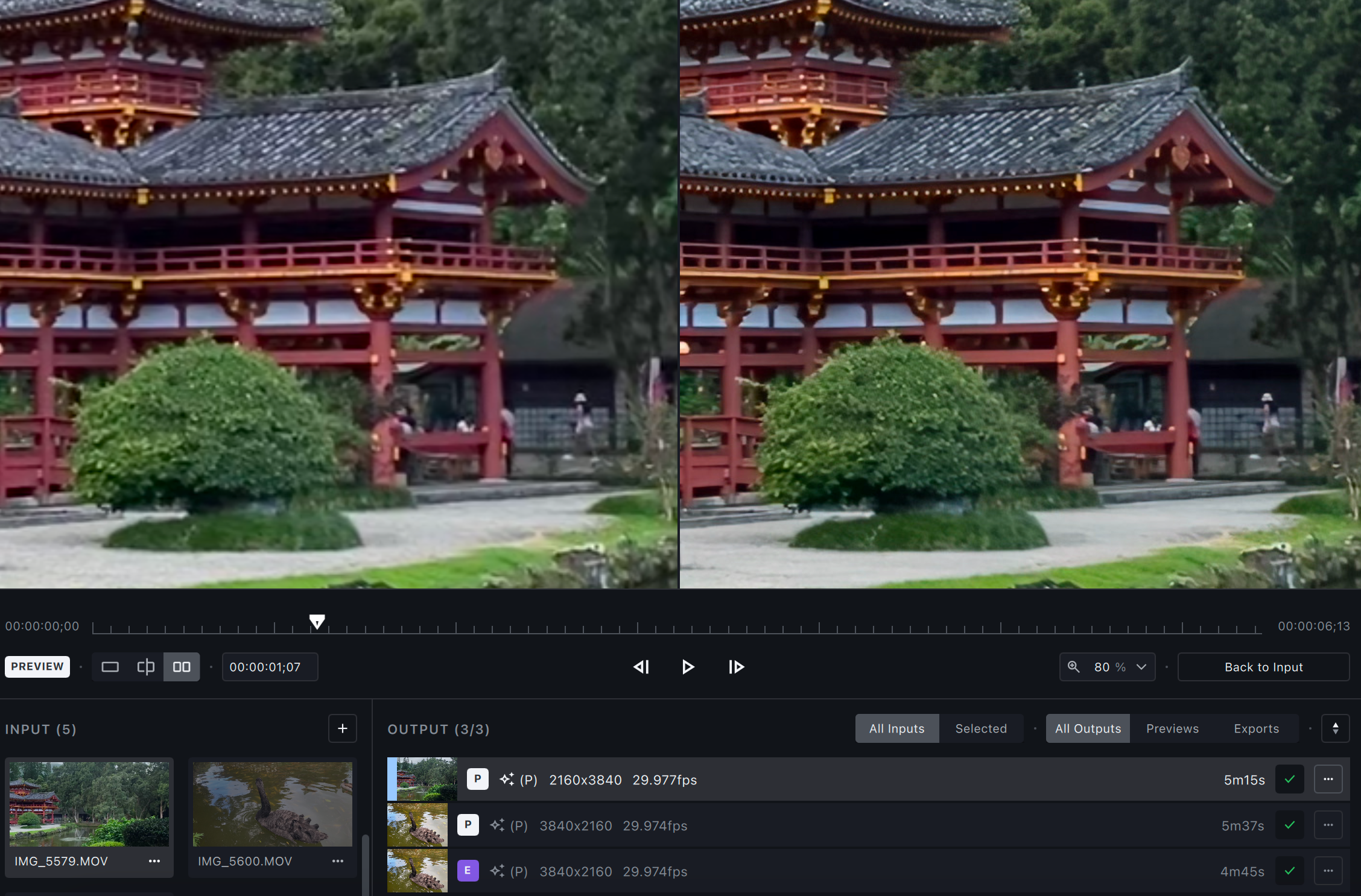Show only Selected inputs
The height and width of the screenshot is (896, 1361).
(981, 728)
